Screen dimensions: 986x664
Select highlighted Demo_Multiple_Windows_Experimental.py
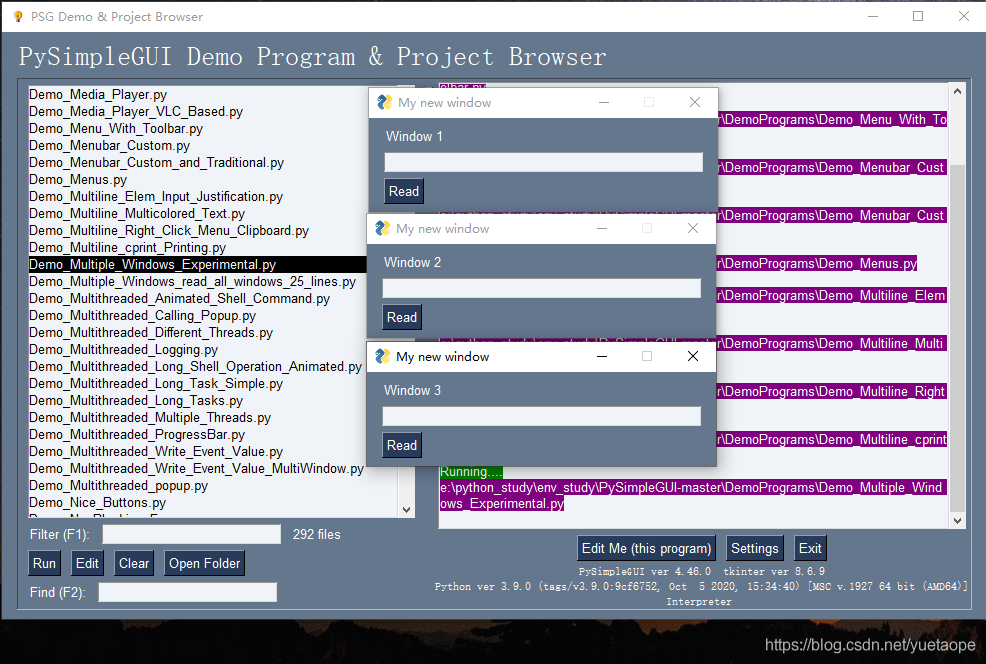click(x=197, y=264)
